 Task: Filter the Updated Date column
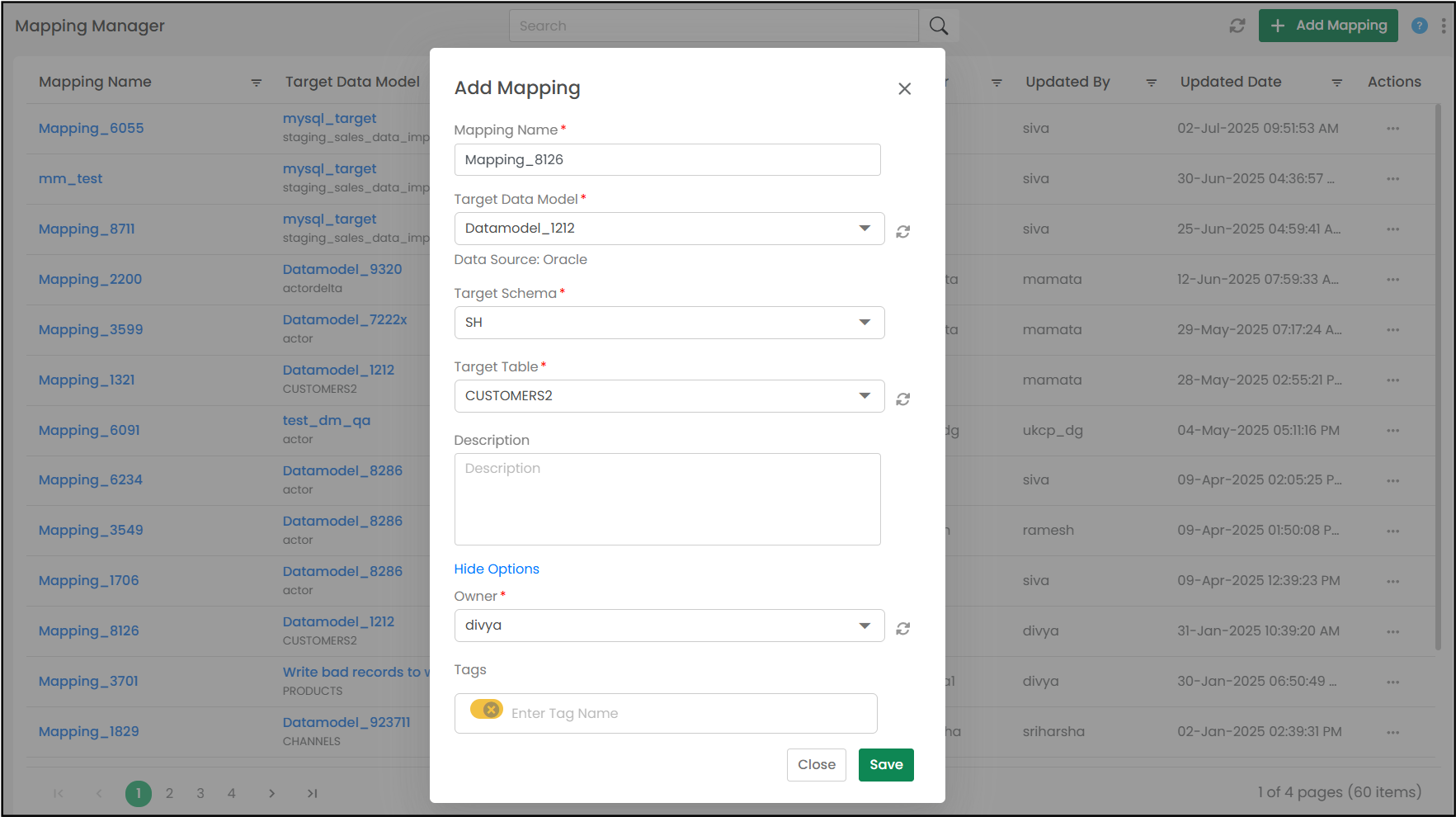(1336, 83)
